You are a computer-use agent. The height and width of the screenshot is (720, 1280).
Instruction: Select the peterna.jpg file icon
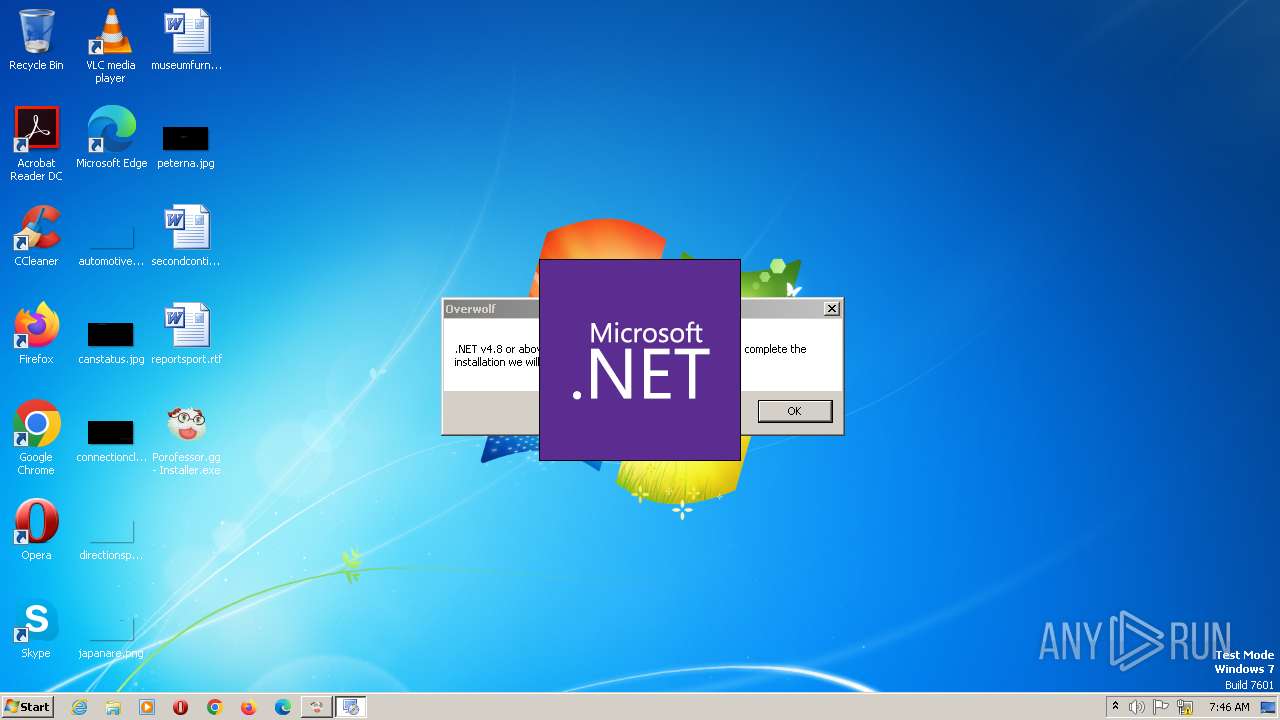click(186, 146)
